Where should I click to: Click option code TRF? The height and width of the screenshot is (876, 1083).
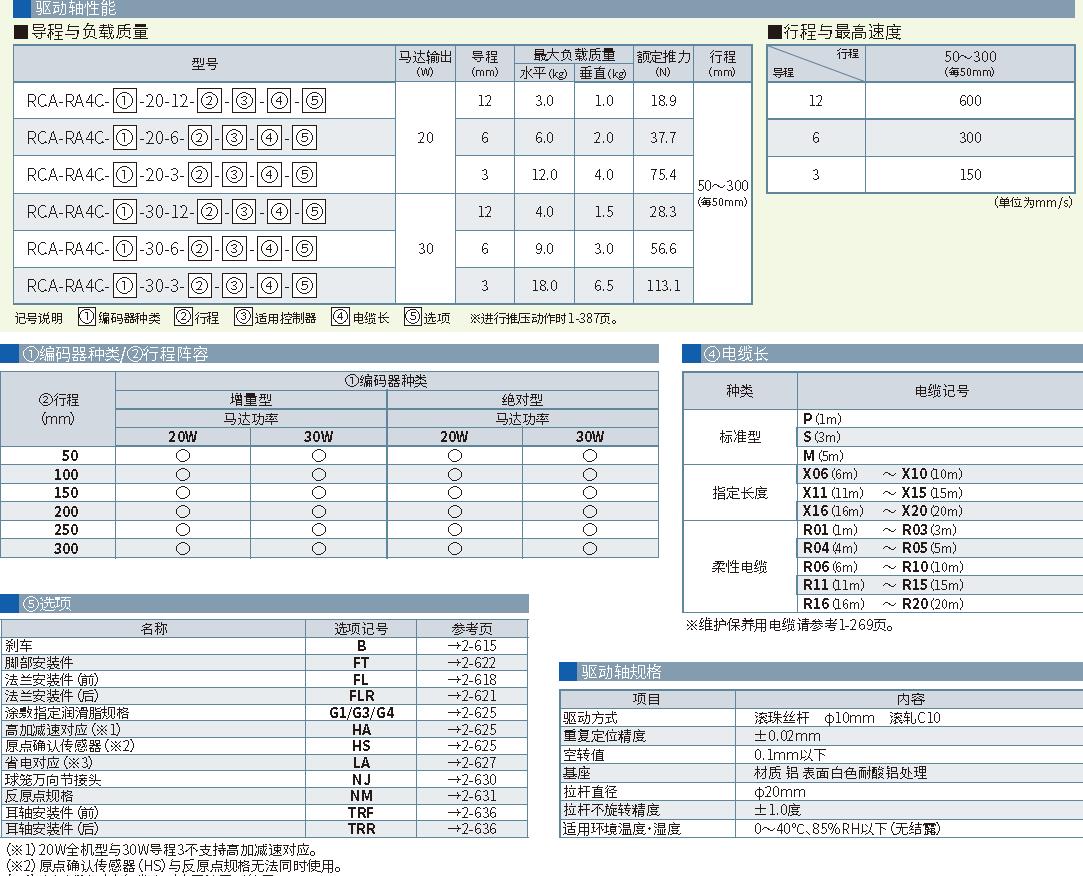[361, 812]
